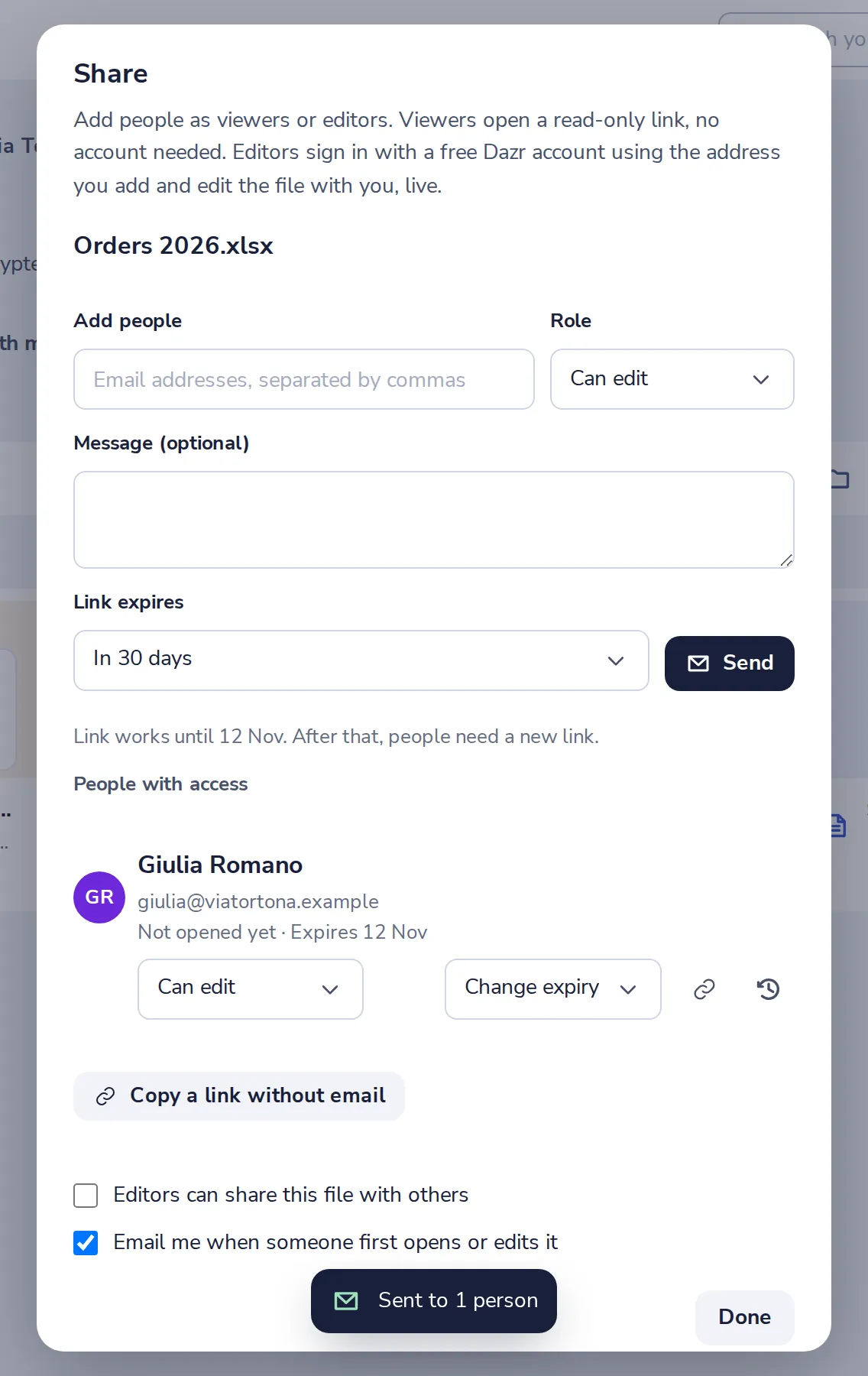The width and height of the screenshot is (868, 1376).
Task: Copy Giulia Romano's personal link icon
Action: [704, 989]
